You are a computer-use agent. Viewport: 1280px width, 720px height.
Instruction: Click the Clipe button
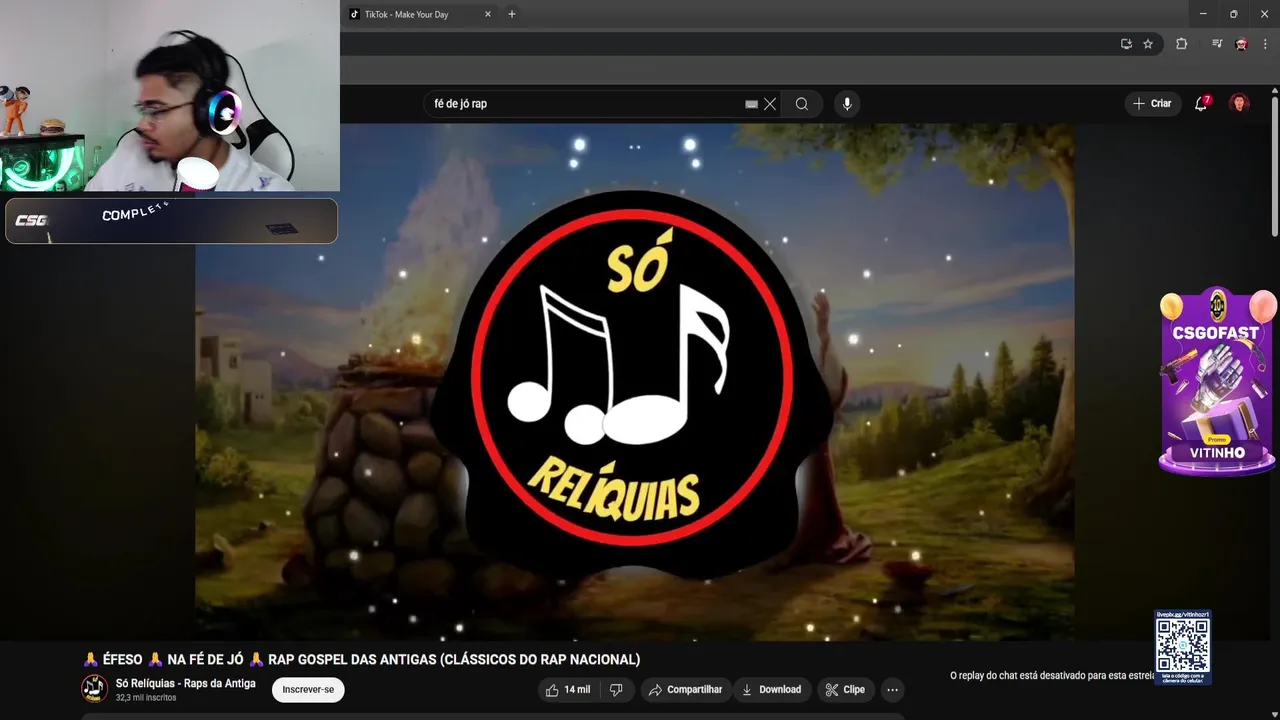click(x=845, y=690)
